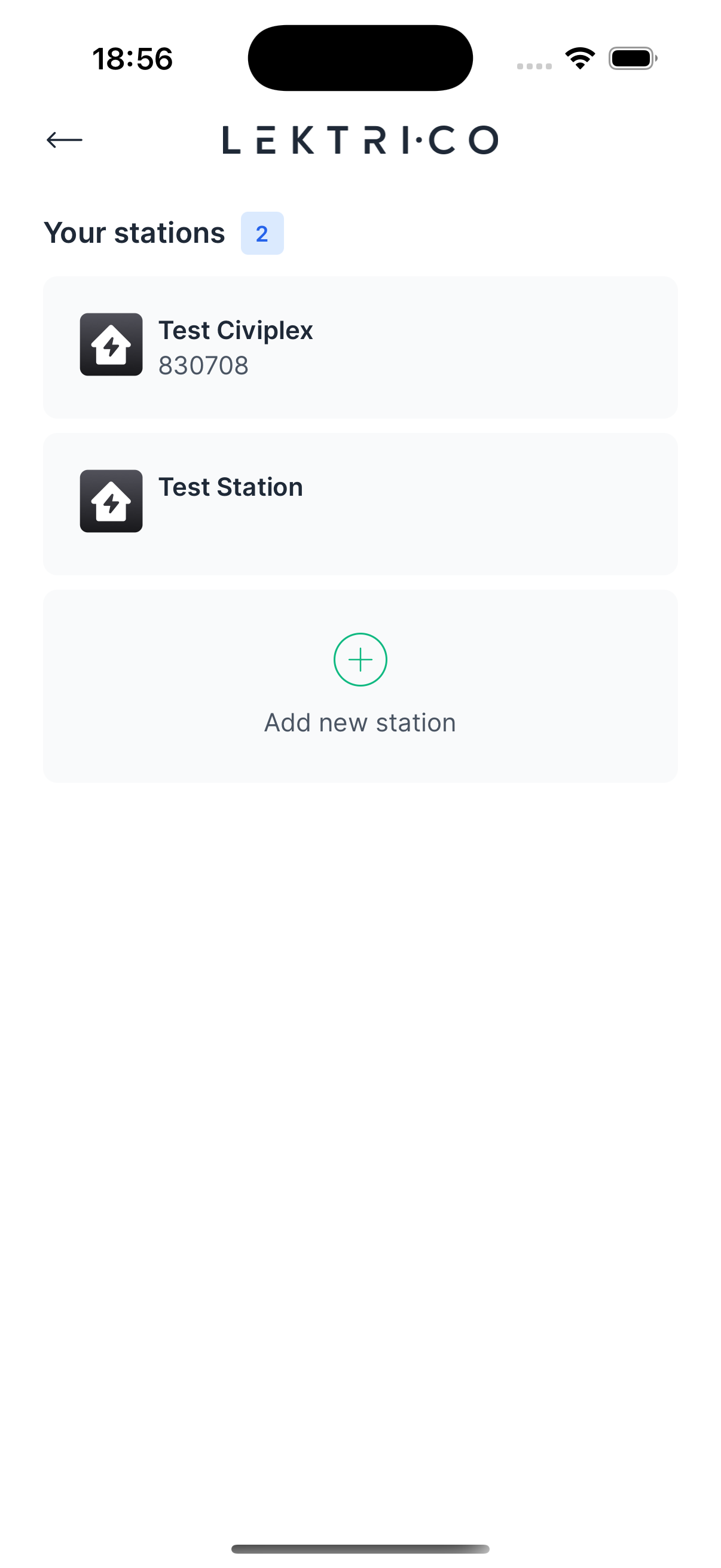Tap the battery status icon

[632, 59]
